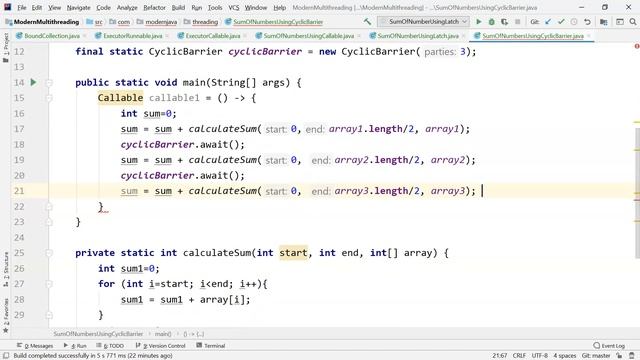Open the Project Structure folder icon
This screenshot has height=360, width=640.
point(604,22)
